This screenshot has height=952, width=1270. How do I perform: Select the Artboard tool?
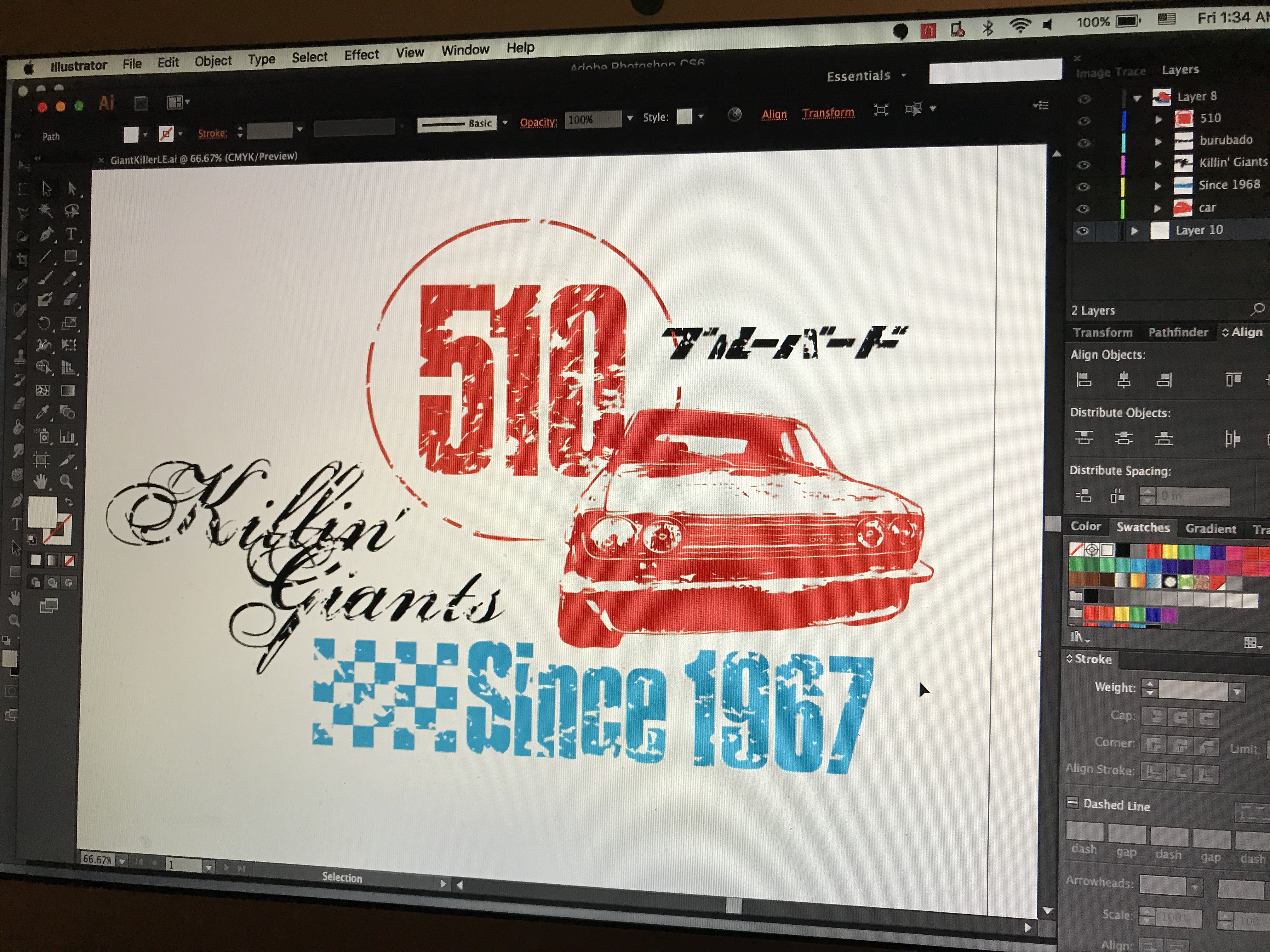pyautogui.click(x=41, y=460)
